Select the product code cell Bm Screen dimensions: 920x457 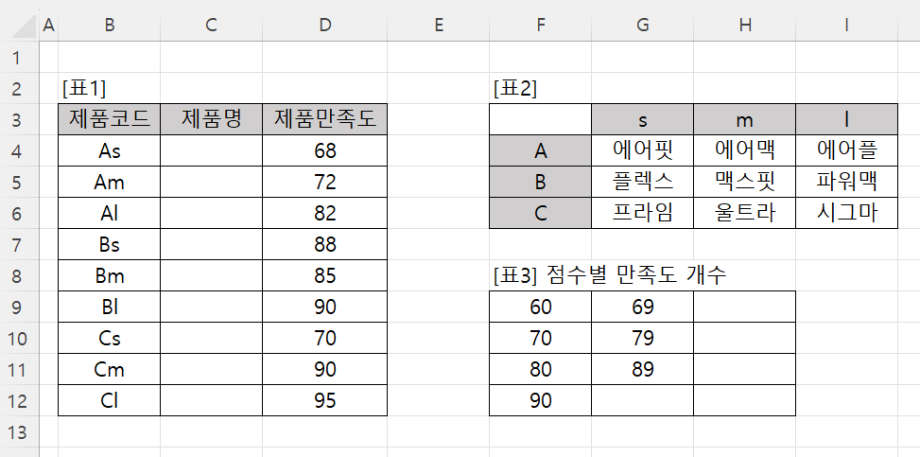pyautogui.click(x=109, y=276)
